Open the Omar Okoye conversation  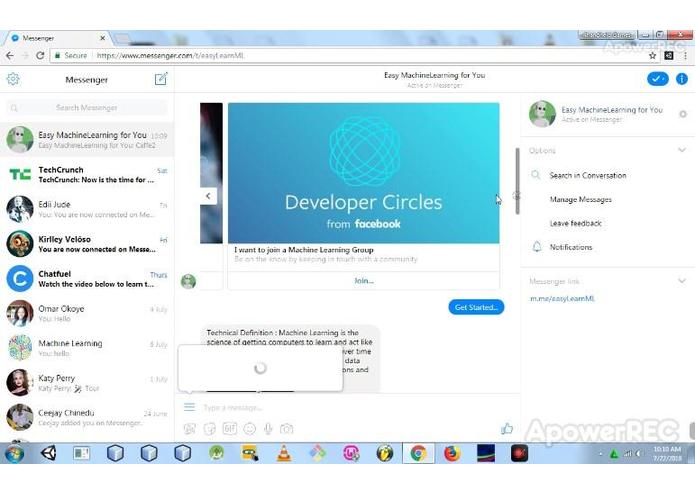point(87,313)
